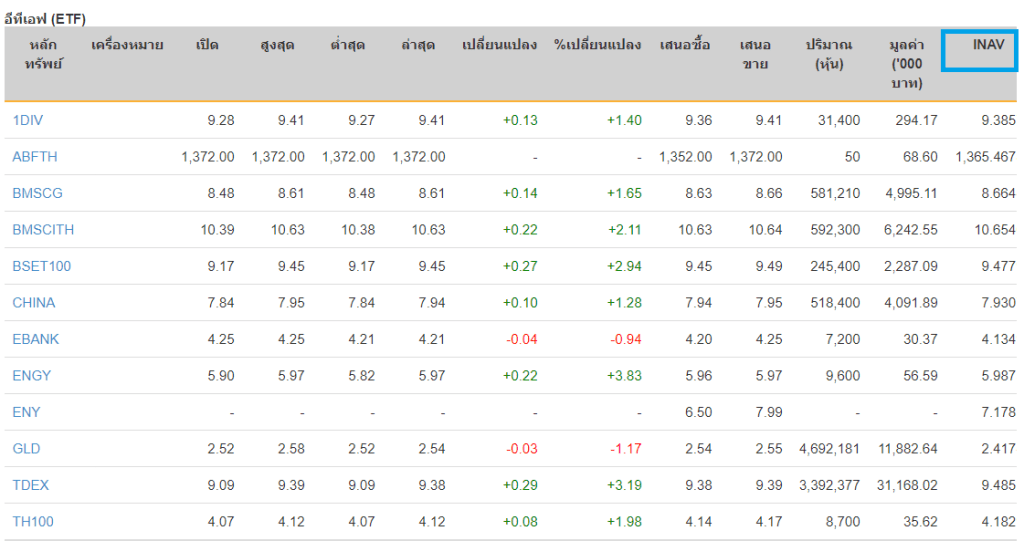The height and width of the screenshot is (541, 1024).
Task: Click the เครื่องหมาย column header
Action: [x=127, y=45]
